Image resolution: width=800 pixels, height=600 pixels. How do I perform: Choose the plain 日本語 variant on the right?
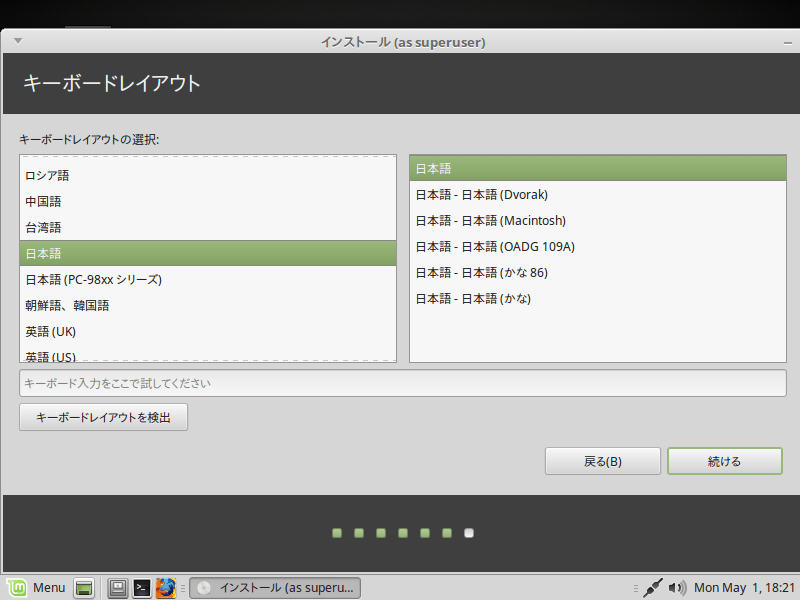(598, 169)
